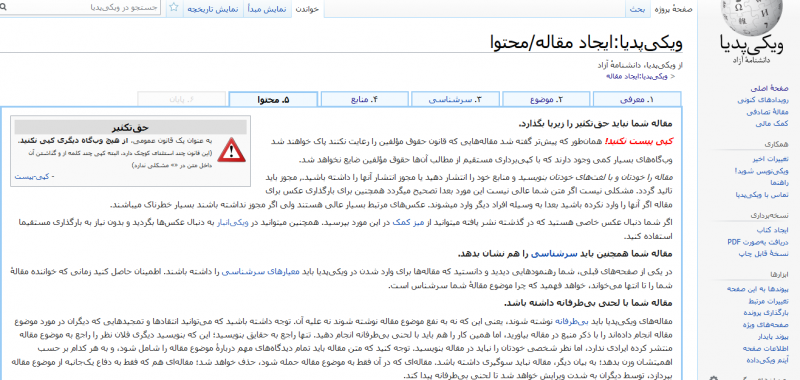Open تغییرات مرتبط in the sidebar
The width and height of the screenshot is (800, 380).
767,301
